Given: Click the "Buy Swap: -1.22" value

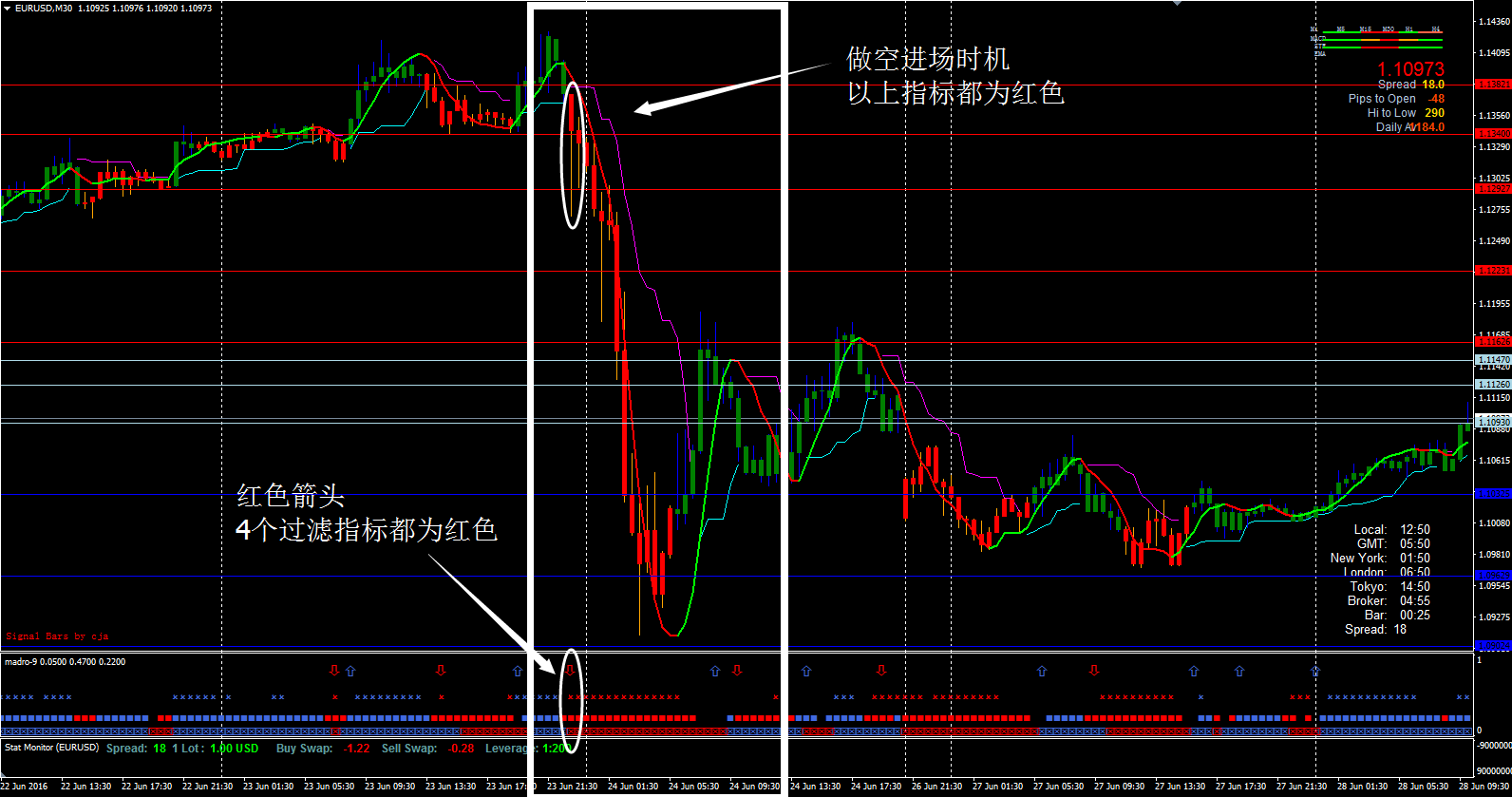Looking at the screenshot, I should 323,749.
